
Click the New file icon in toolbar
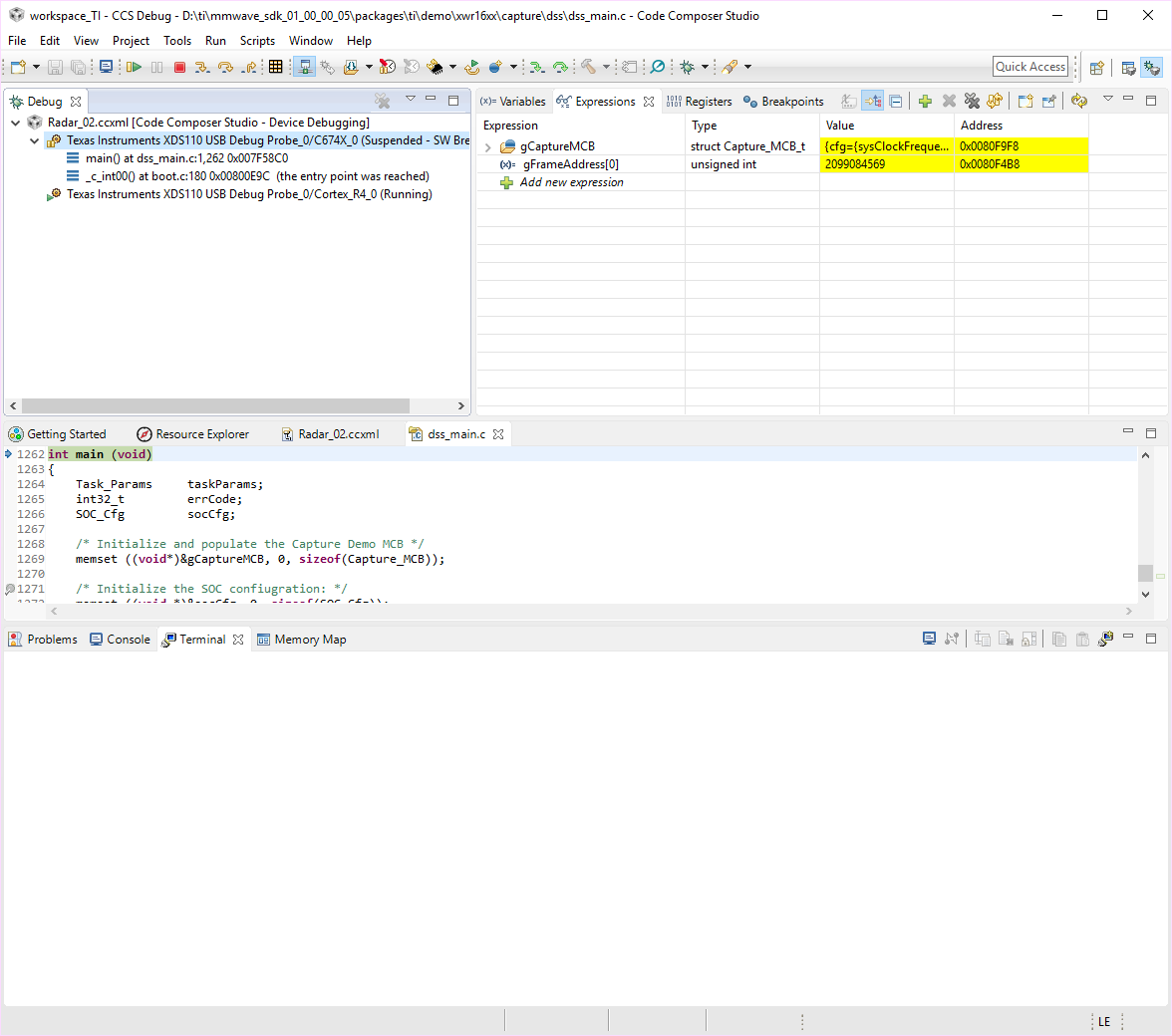[x=18, y=67]
